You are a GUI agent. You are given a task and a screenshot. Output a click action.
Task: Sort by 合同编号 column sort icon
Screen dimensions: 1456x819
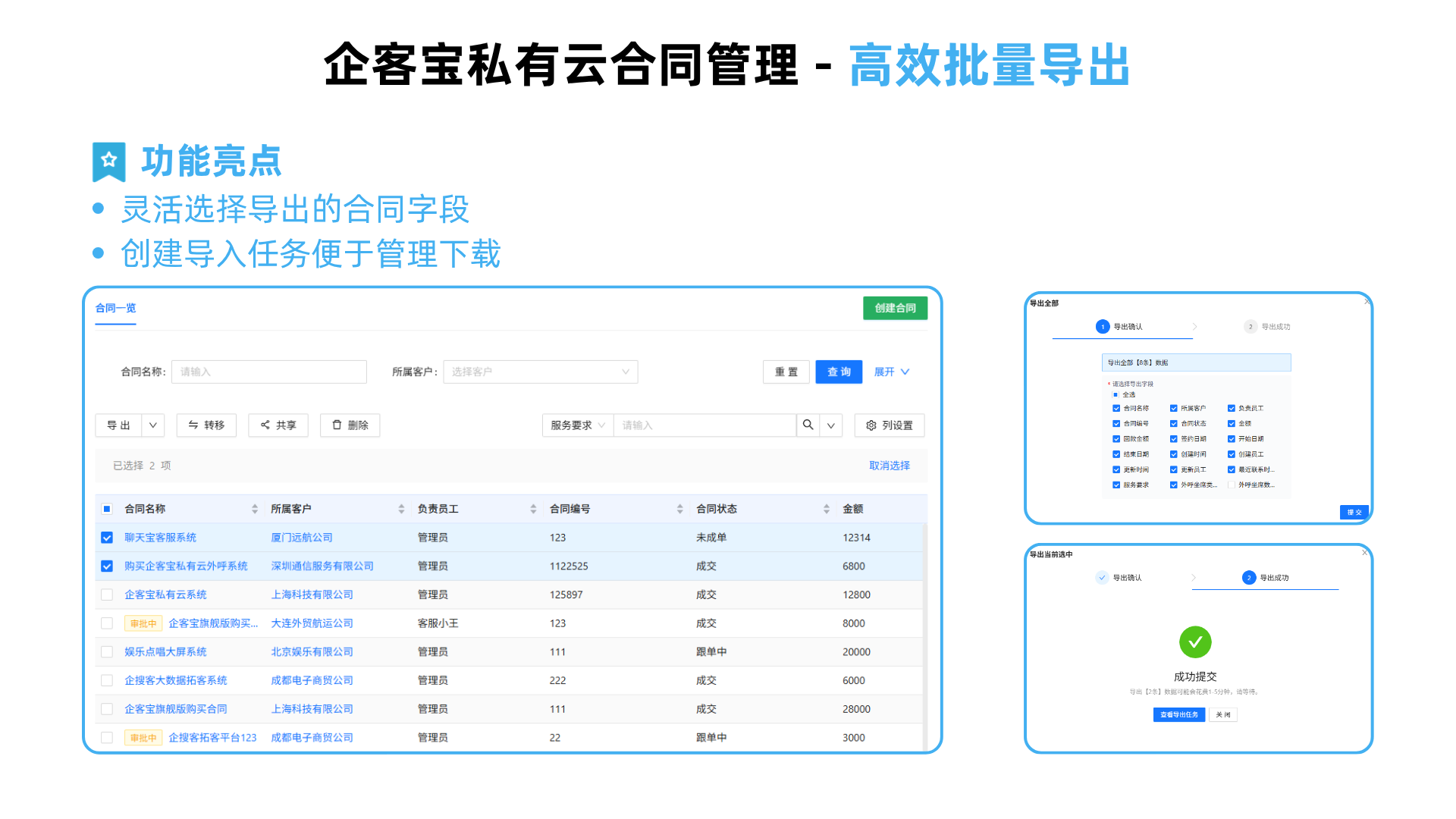coord(679,509)
